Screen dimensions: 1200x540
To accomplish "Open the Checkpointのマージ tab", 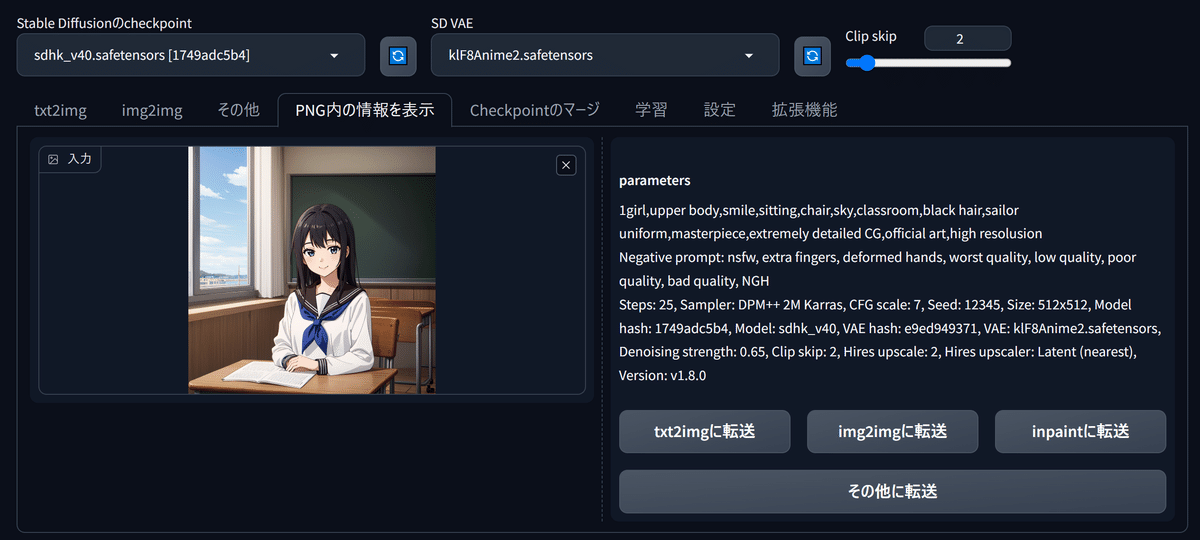I will [535, 110].
